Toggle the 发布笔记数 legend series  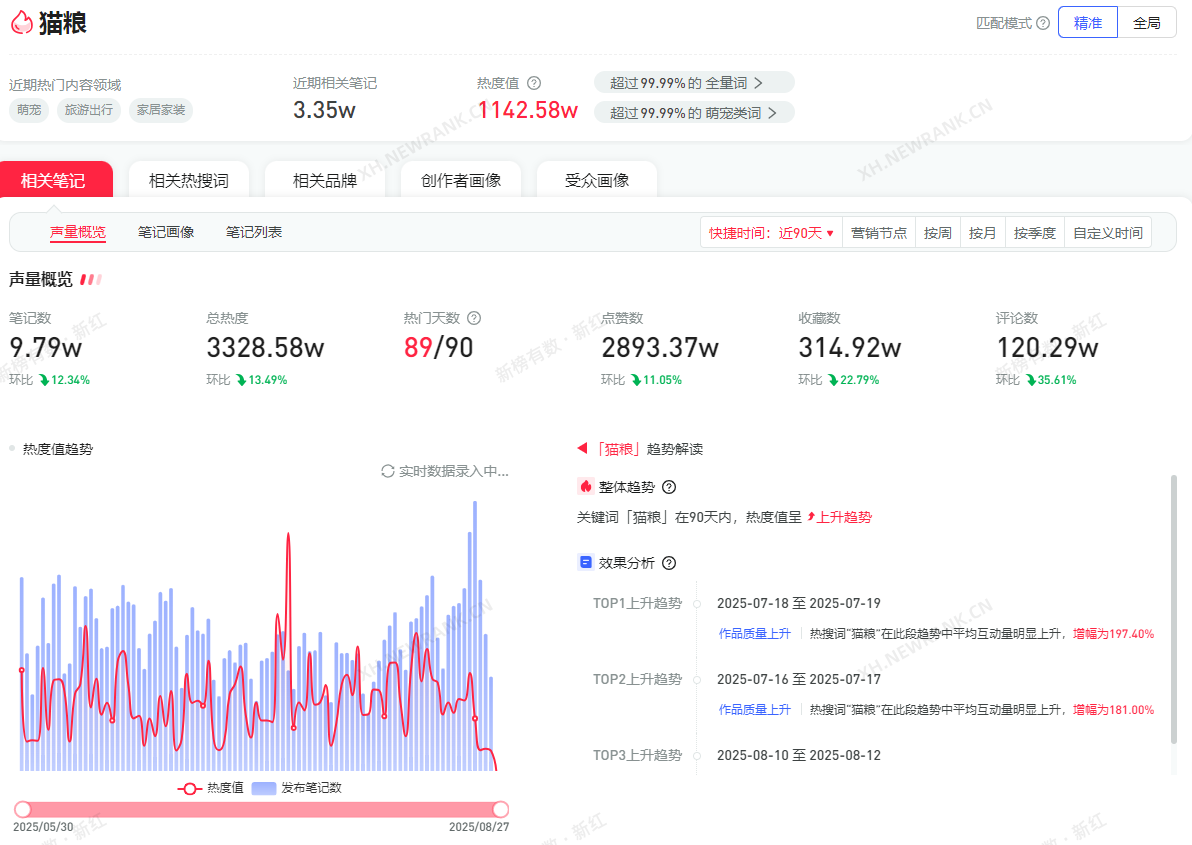click(x=297, y=788)
